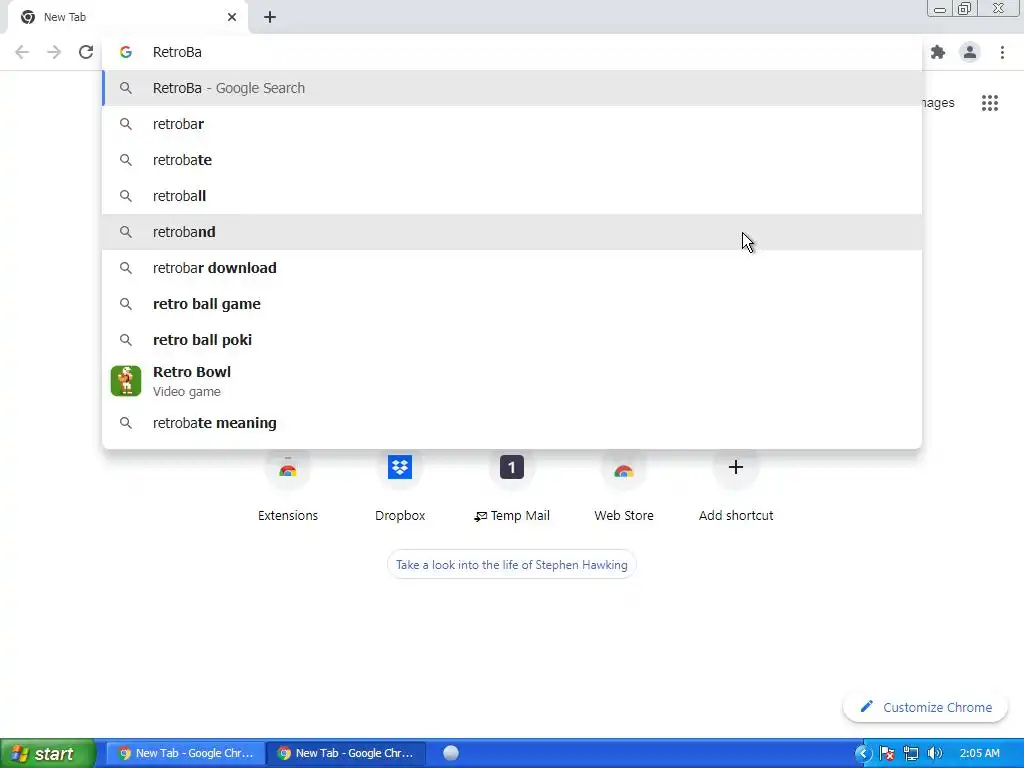Click the forward navigation arrow

coord(54,52)
